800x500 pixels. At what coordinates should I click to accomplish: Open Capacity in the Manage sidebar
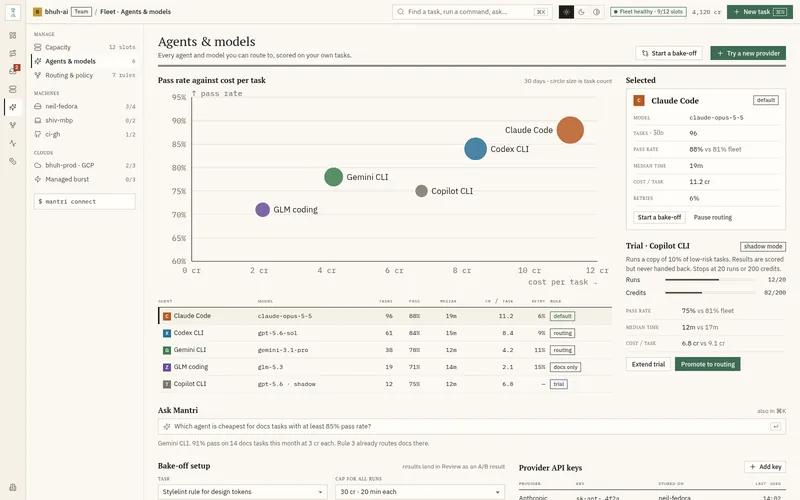(85, 47)
